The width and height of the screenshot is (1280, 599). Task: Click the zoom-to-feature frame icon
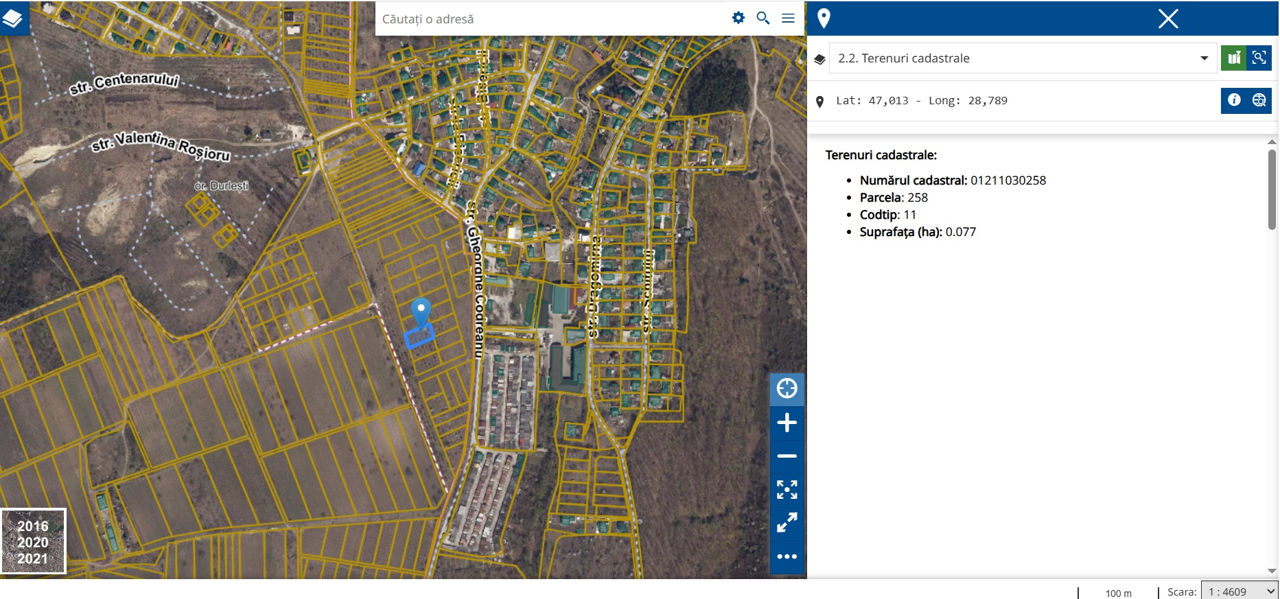(x=1259, y=58)
